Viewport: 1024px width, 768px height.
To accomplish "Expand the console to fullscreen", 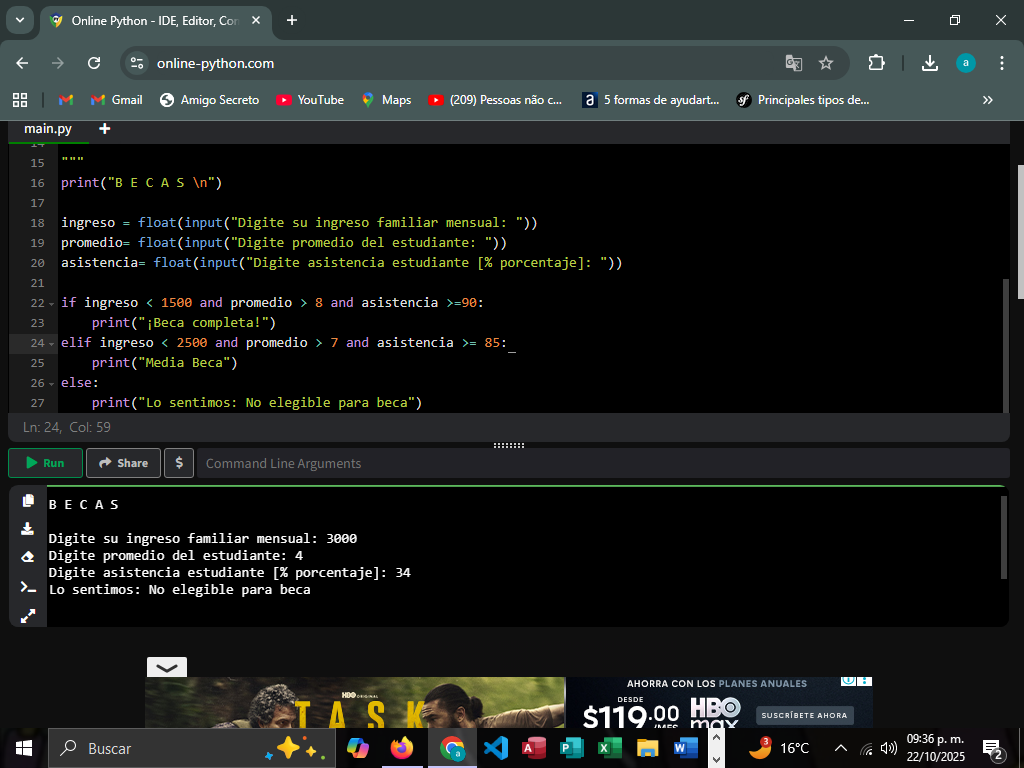I will coord(28,615).
